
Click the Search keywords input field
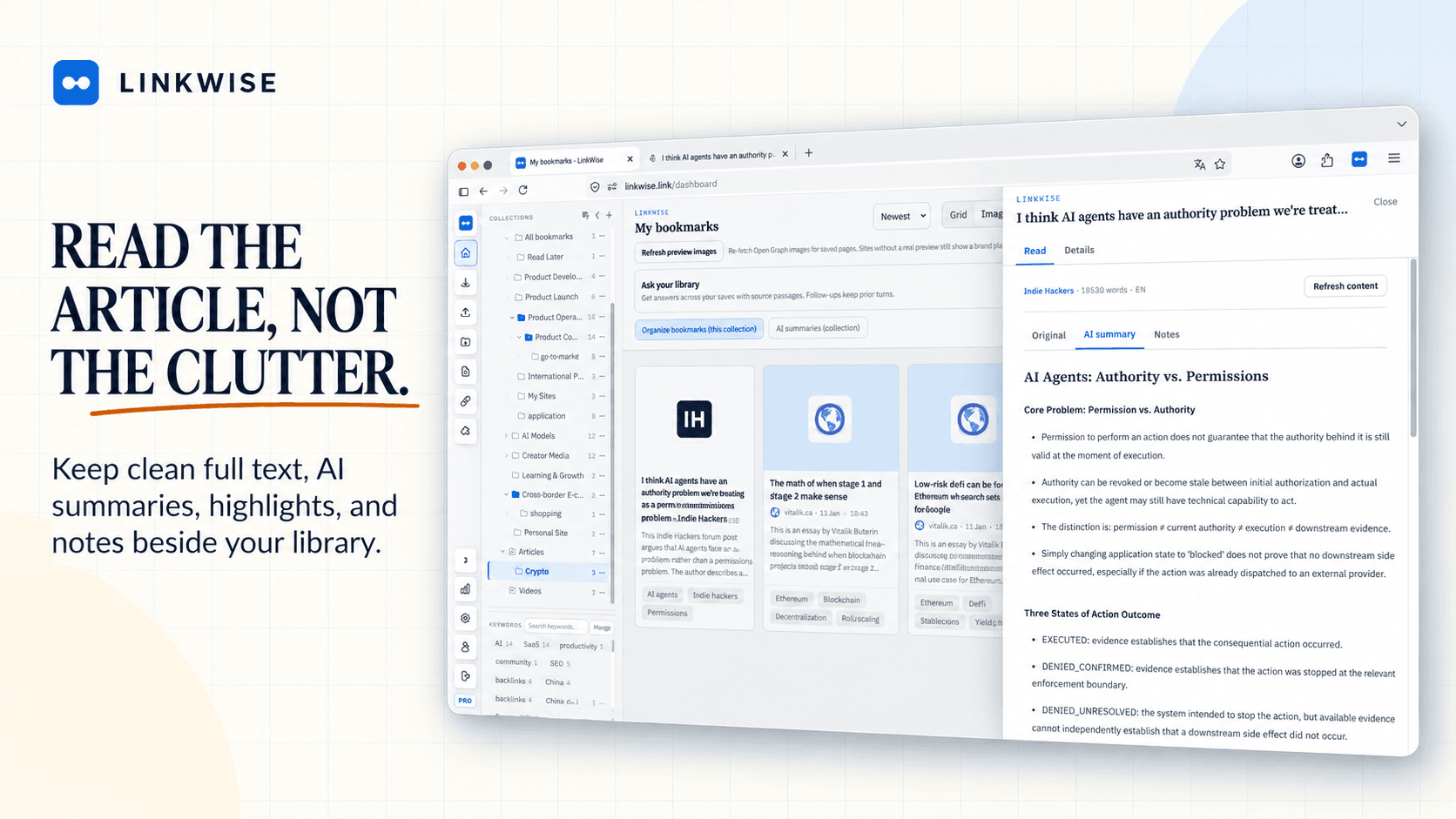tap(555, 626)
